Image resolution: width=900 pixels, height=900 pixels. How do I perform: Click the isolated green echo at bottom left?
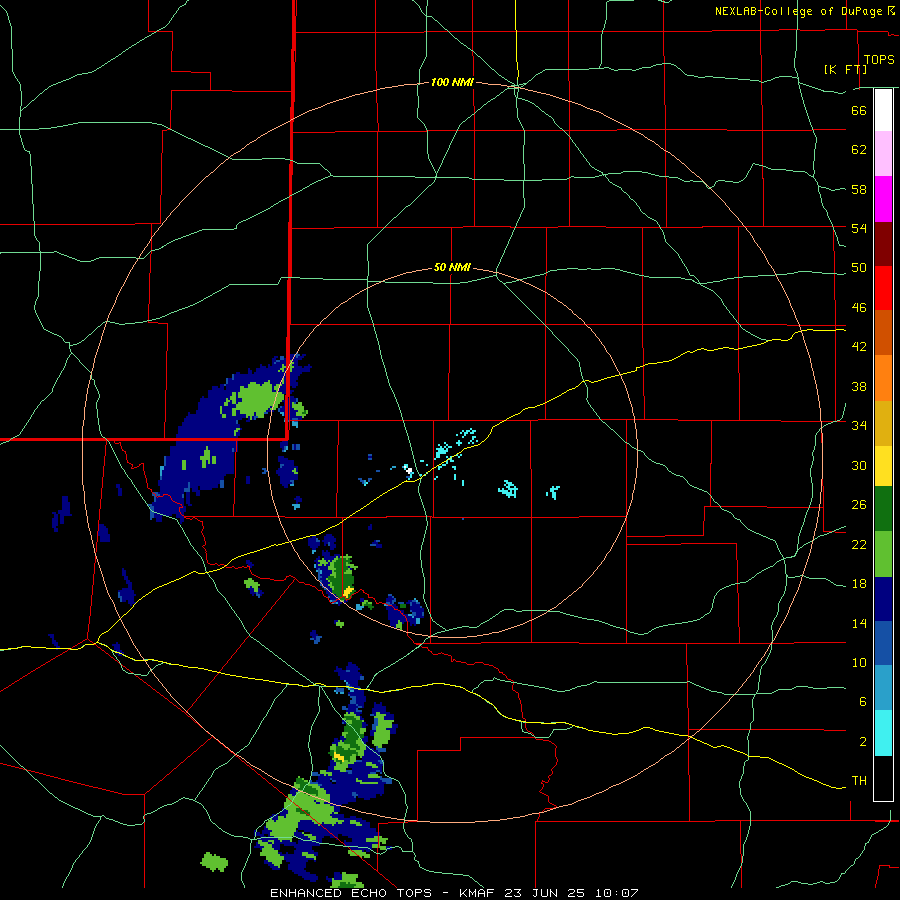tap(214, 862)
